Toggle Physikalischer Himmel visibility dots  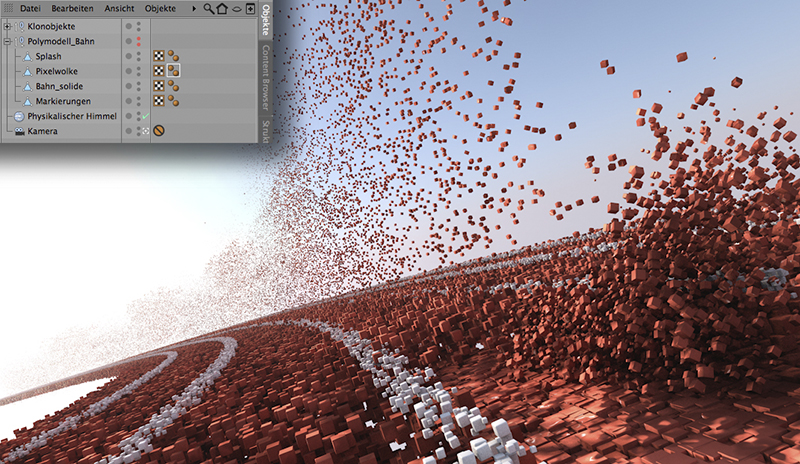coord(139,116)
